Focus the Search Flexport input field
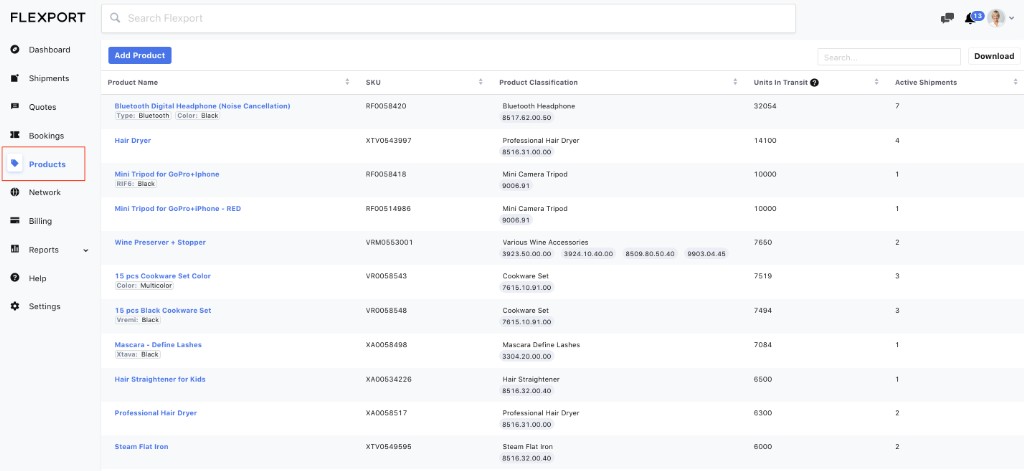1024x471 pixels. tap(448, 18)
